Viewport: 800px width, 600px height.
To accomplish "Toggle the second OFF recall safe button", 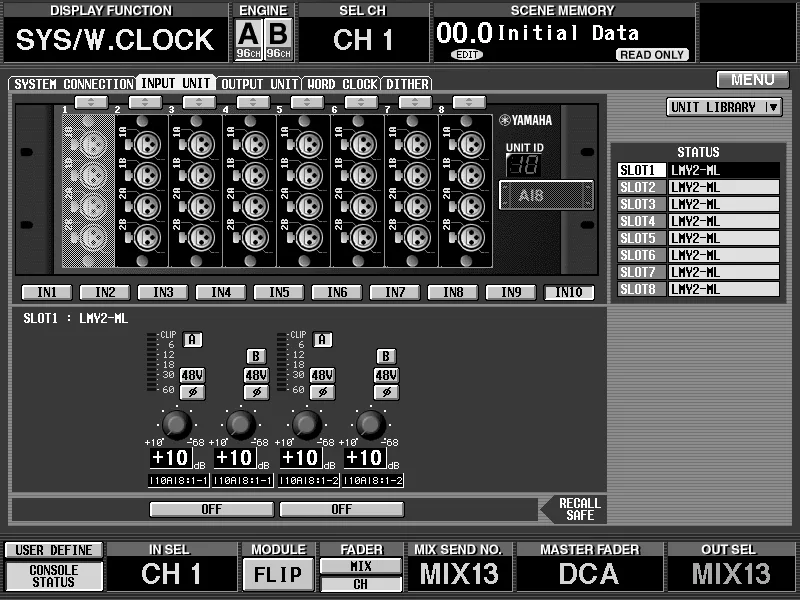I will (x=342, y=509).
